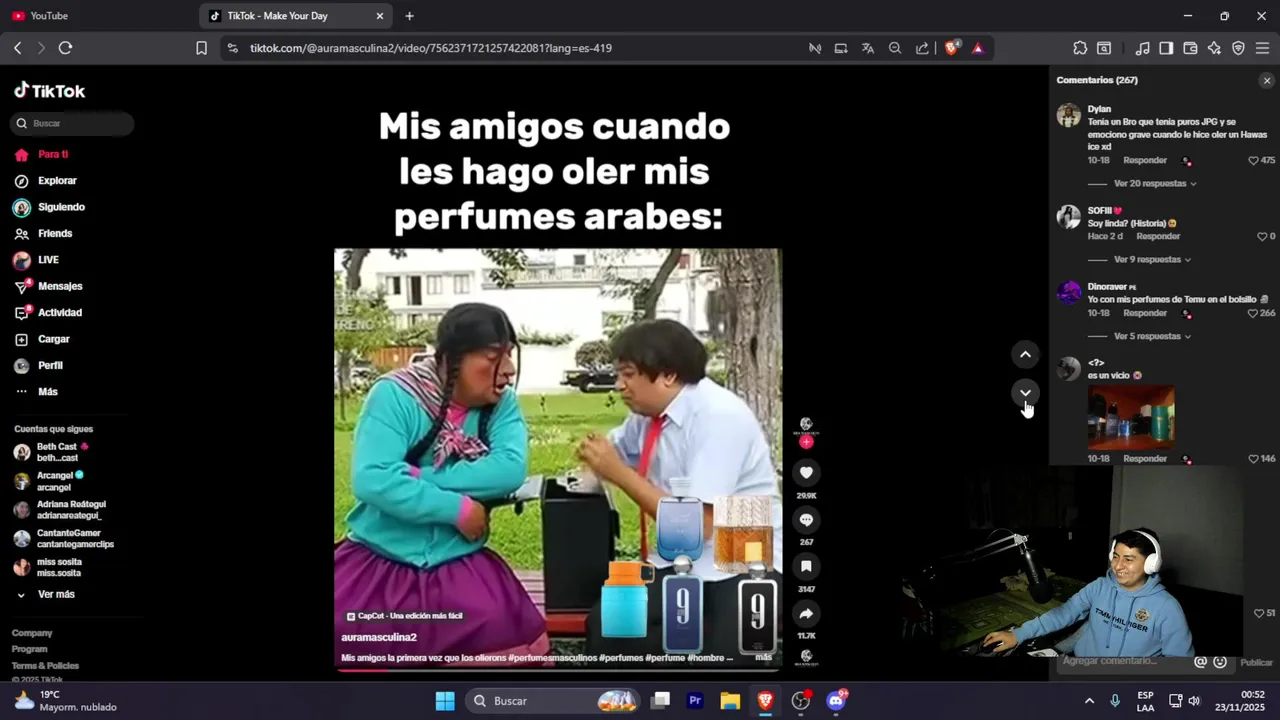Close the Comentarios panel
Image resolution: width=1280 pixels, height=720 pixels.
point(1267,80)
